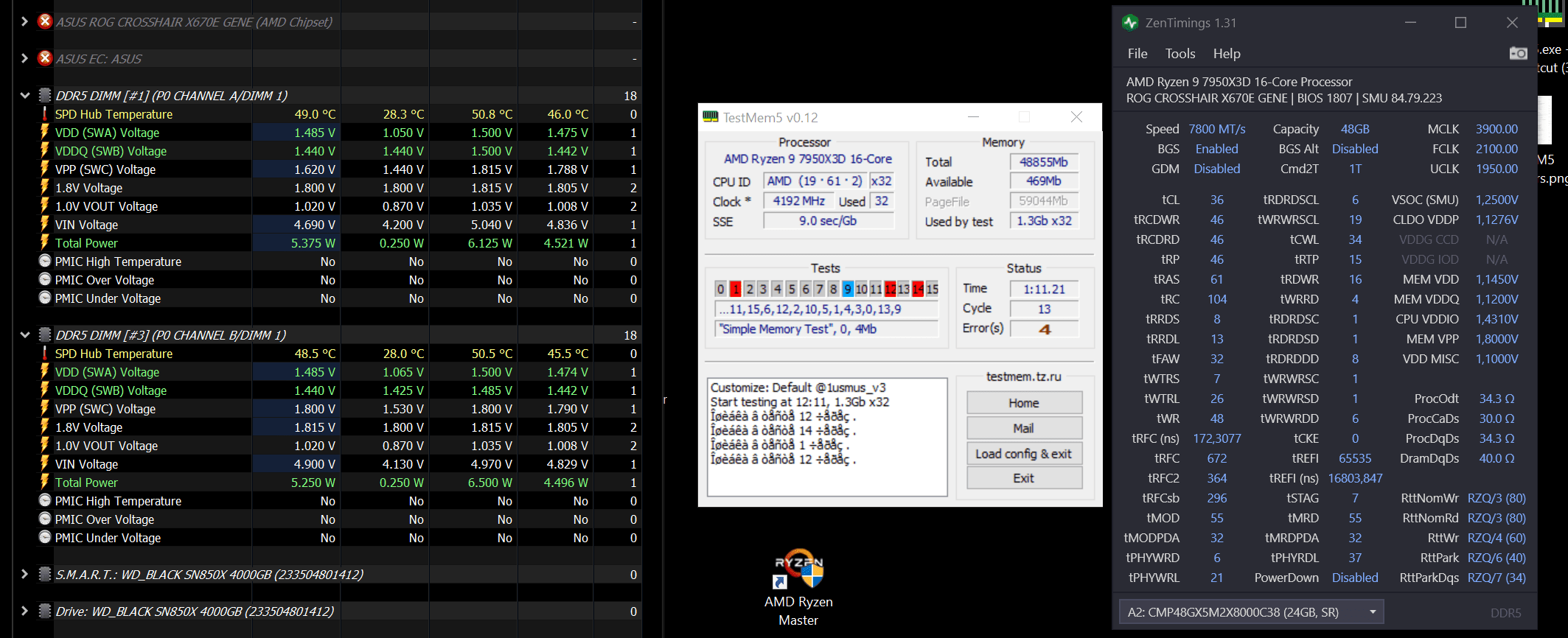The width and height of the screenshot is (1568, 638).
Task: Click the PowerDown Disabled value in ZenTimings
Action: pos(1355,578)
